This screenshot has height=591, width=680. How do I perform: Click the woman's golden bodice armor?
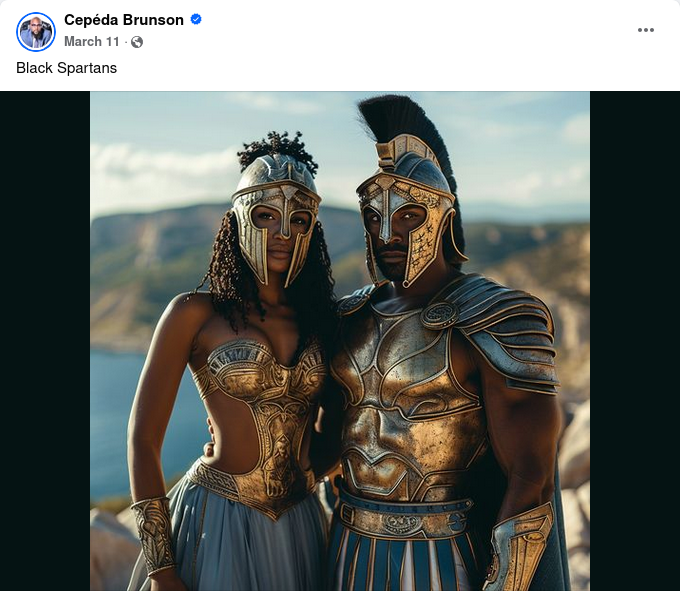[x=265, y=412]
